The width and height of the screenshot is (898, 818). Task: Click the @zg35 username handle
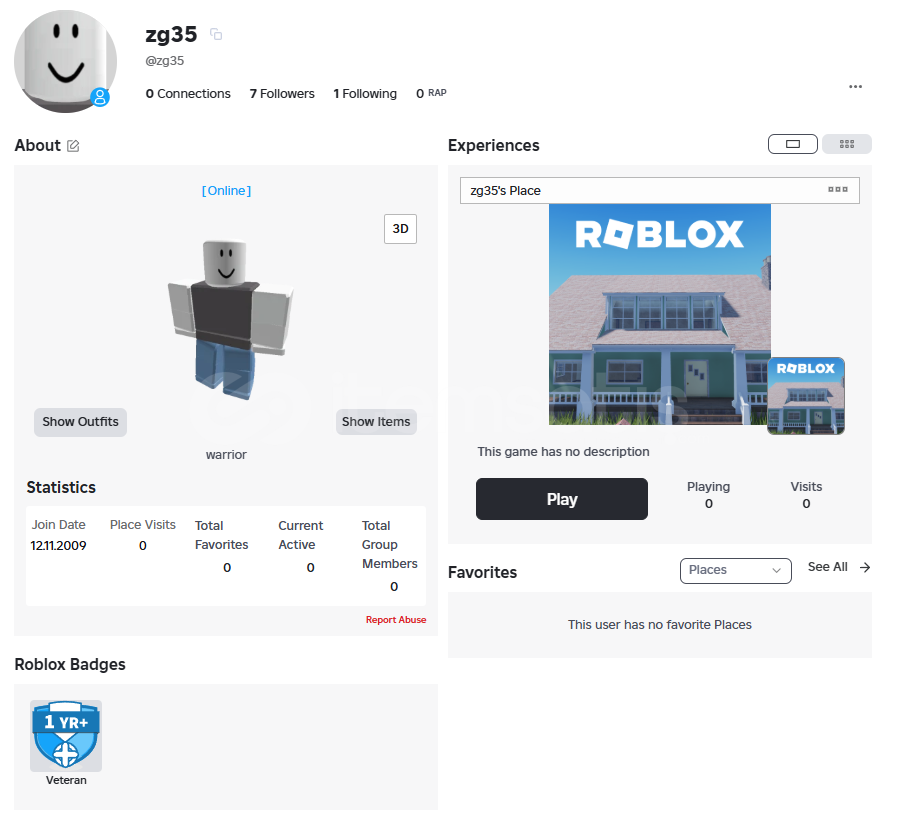coord(164,61)
